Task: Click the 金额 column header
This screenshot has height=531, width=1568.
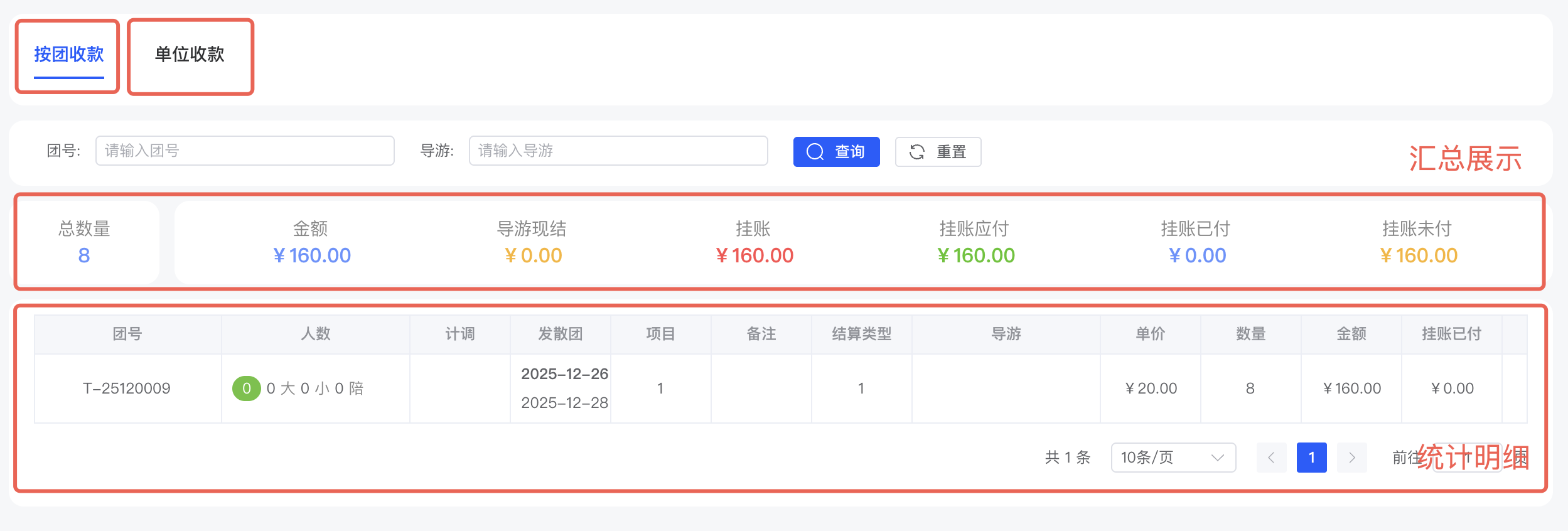Action: (1351, 333)
